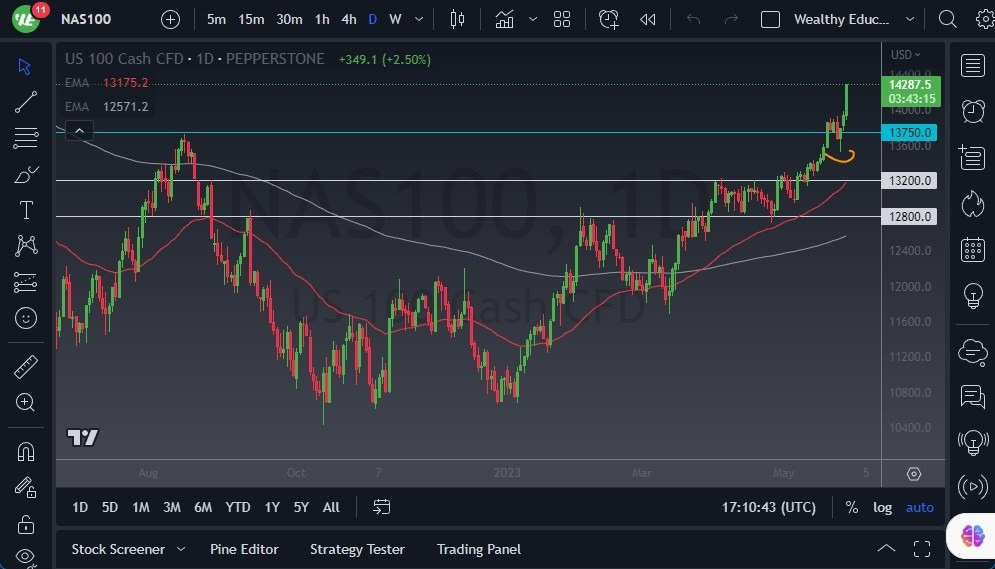Open the Wealthy Educ... layout name
The image size is (995, 569).
click(841, 20)
